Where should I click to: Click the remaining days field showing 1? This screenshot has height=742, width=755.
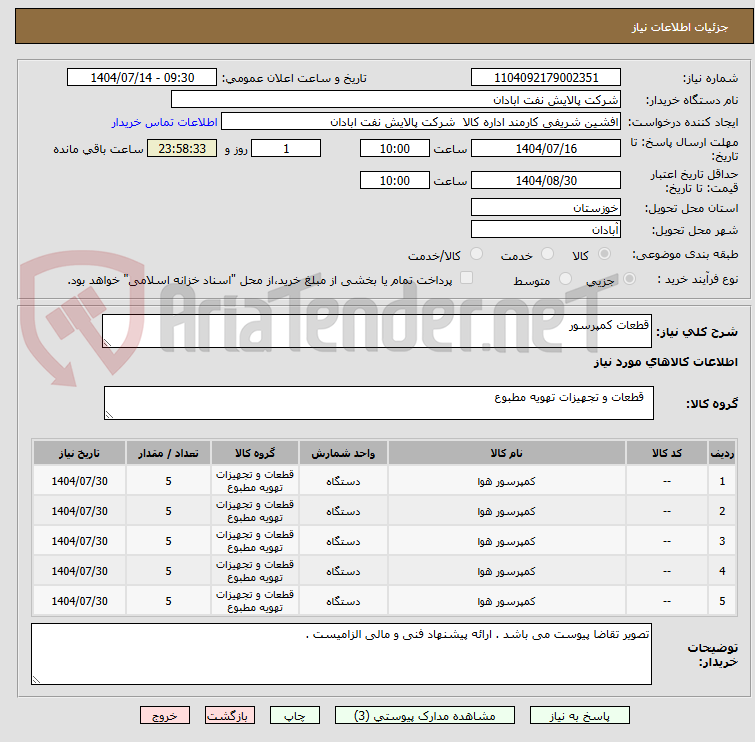tap(286, 148)
